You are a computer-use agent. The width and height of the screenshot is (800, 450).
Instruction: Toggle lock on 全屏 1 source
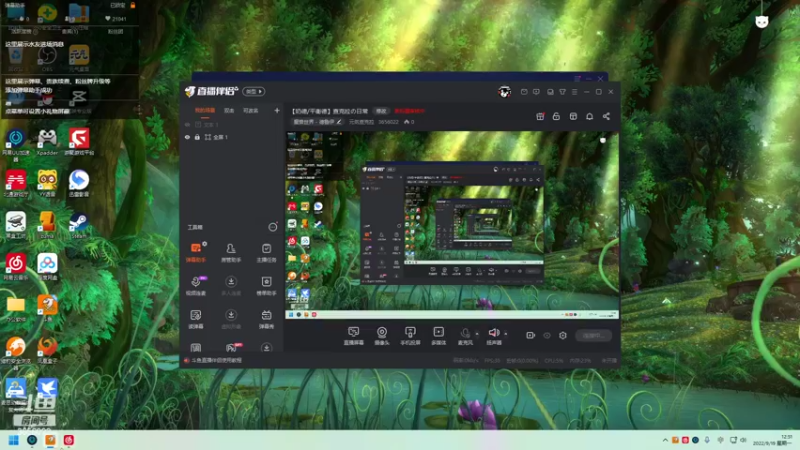click(197, 137)
